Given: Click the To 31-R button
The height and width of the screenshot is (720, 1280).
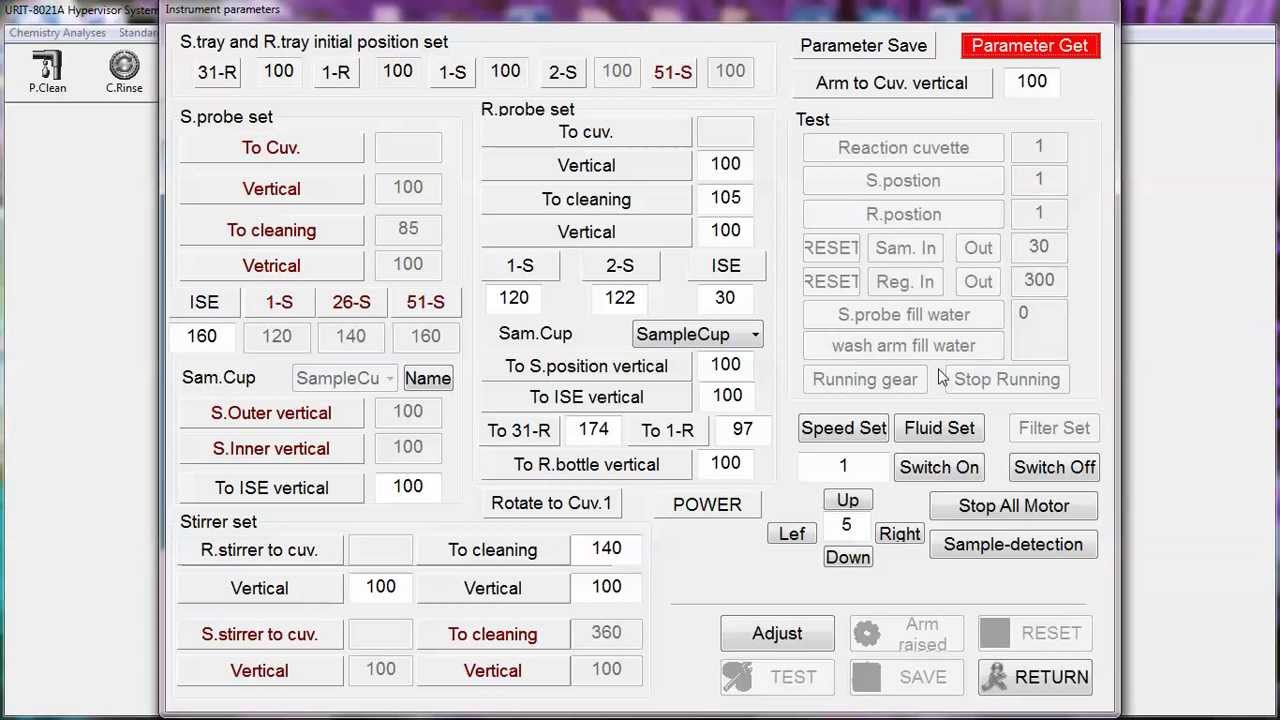Looking at the screenshot, I should pos(518,430).
